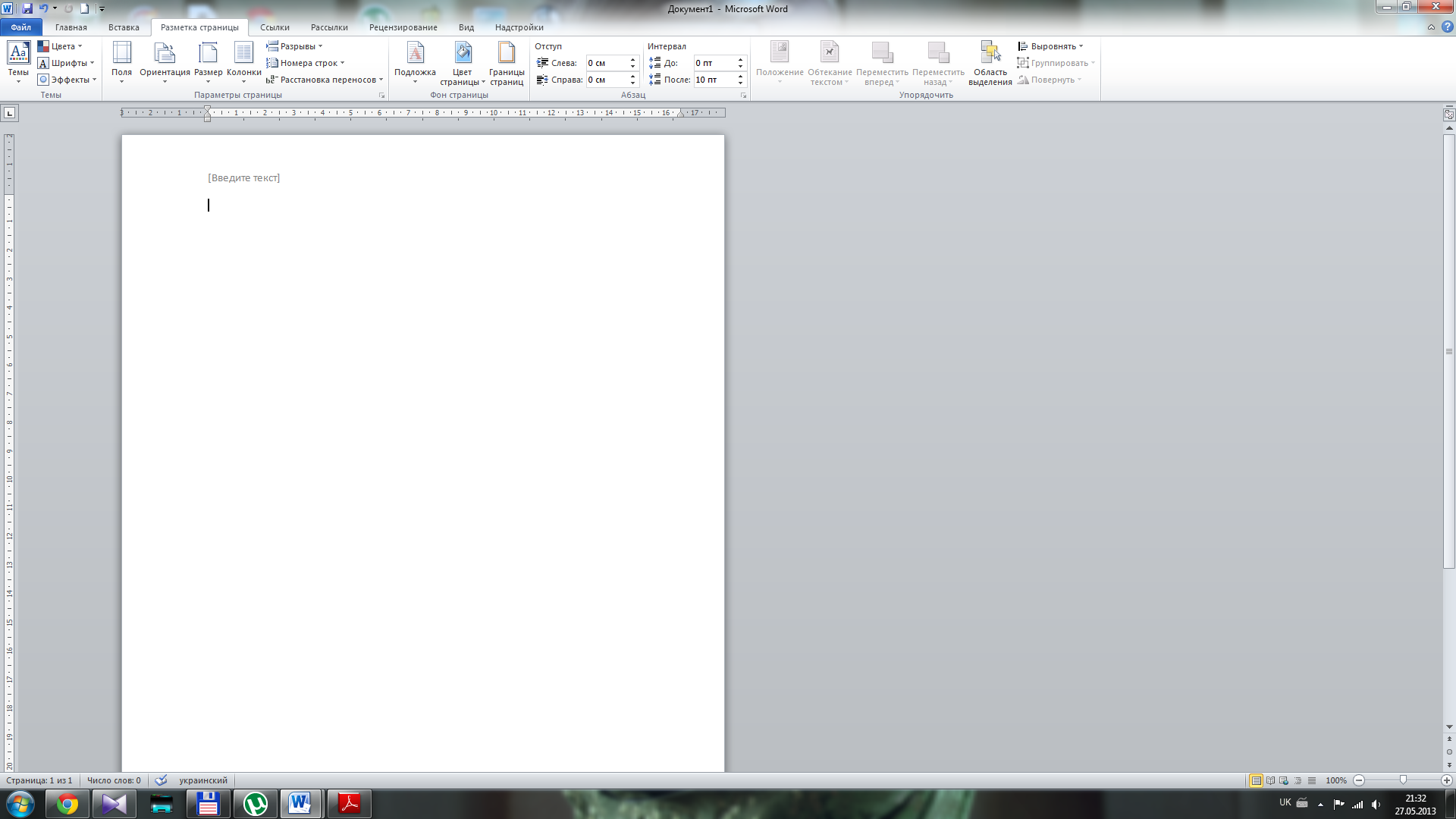Click the [Введите текст] header placeholder
This screenshot has width=1456, height=819.
244,177
